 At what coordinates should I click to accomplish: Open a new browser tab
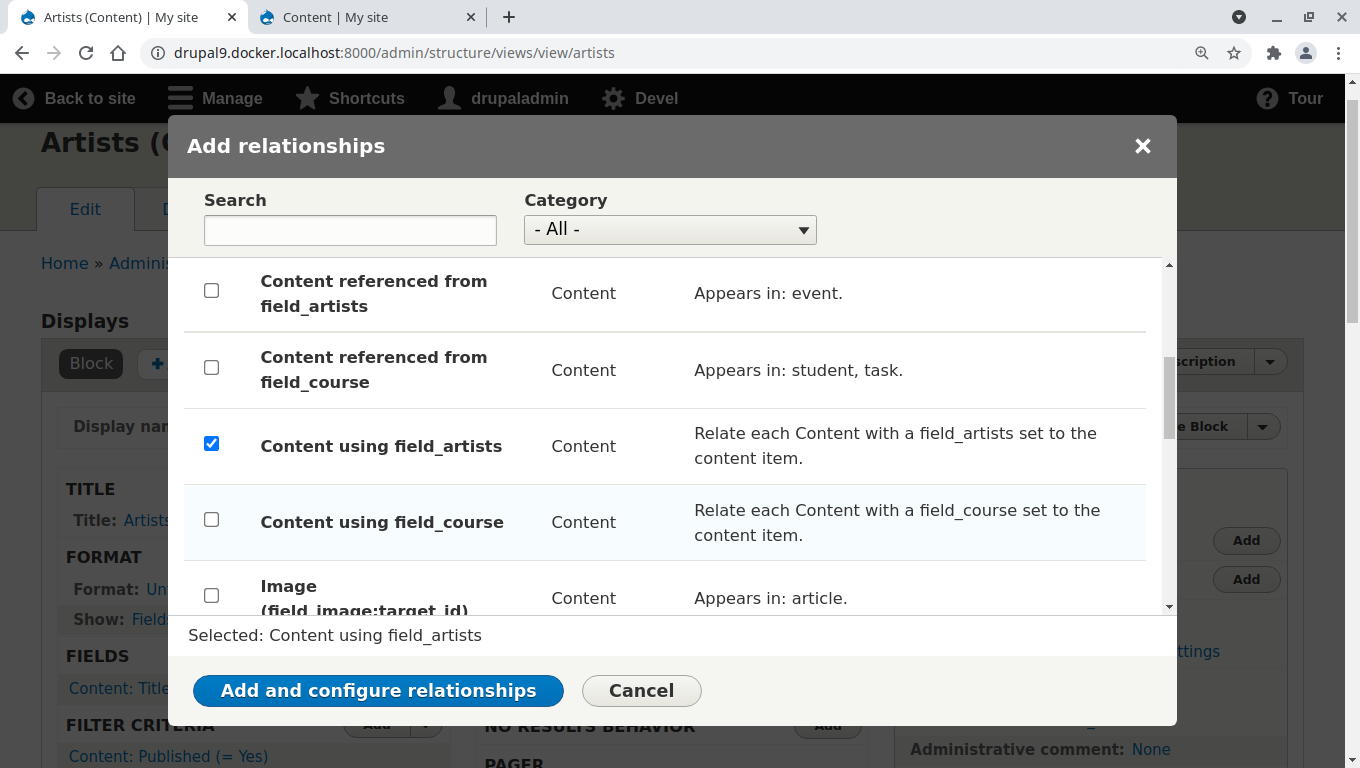pos(509,17)
